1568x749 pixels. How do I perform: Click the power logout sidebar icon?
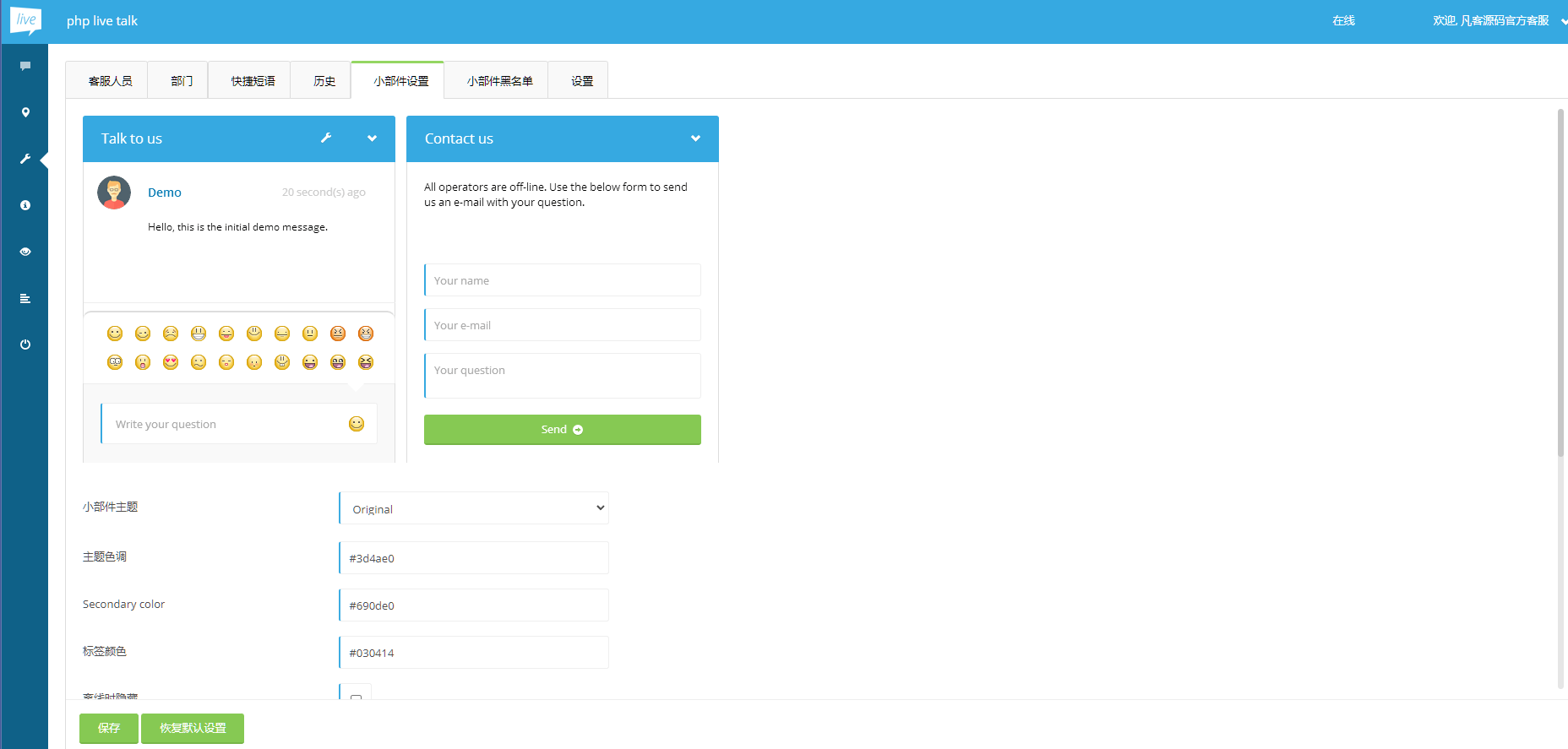click(x=25, y=345)
